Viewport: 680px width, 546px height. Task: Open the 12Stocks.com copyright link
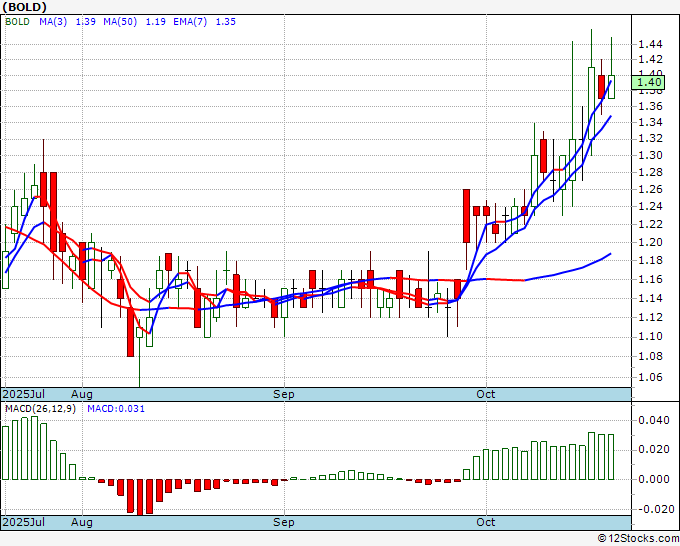(638, 539)
